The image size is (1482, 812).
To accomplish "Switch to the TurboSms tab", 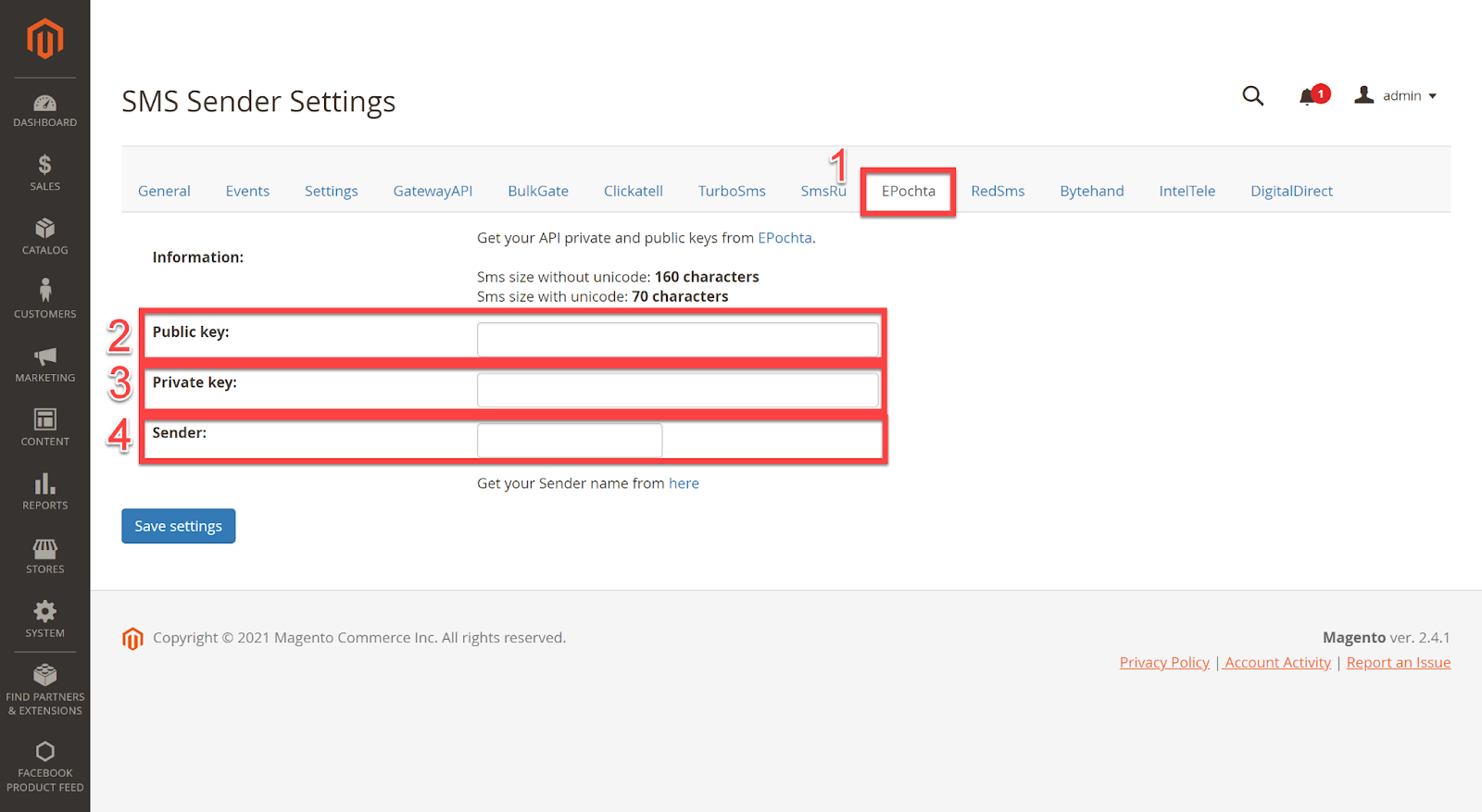I will 732,191.
